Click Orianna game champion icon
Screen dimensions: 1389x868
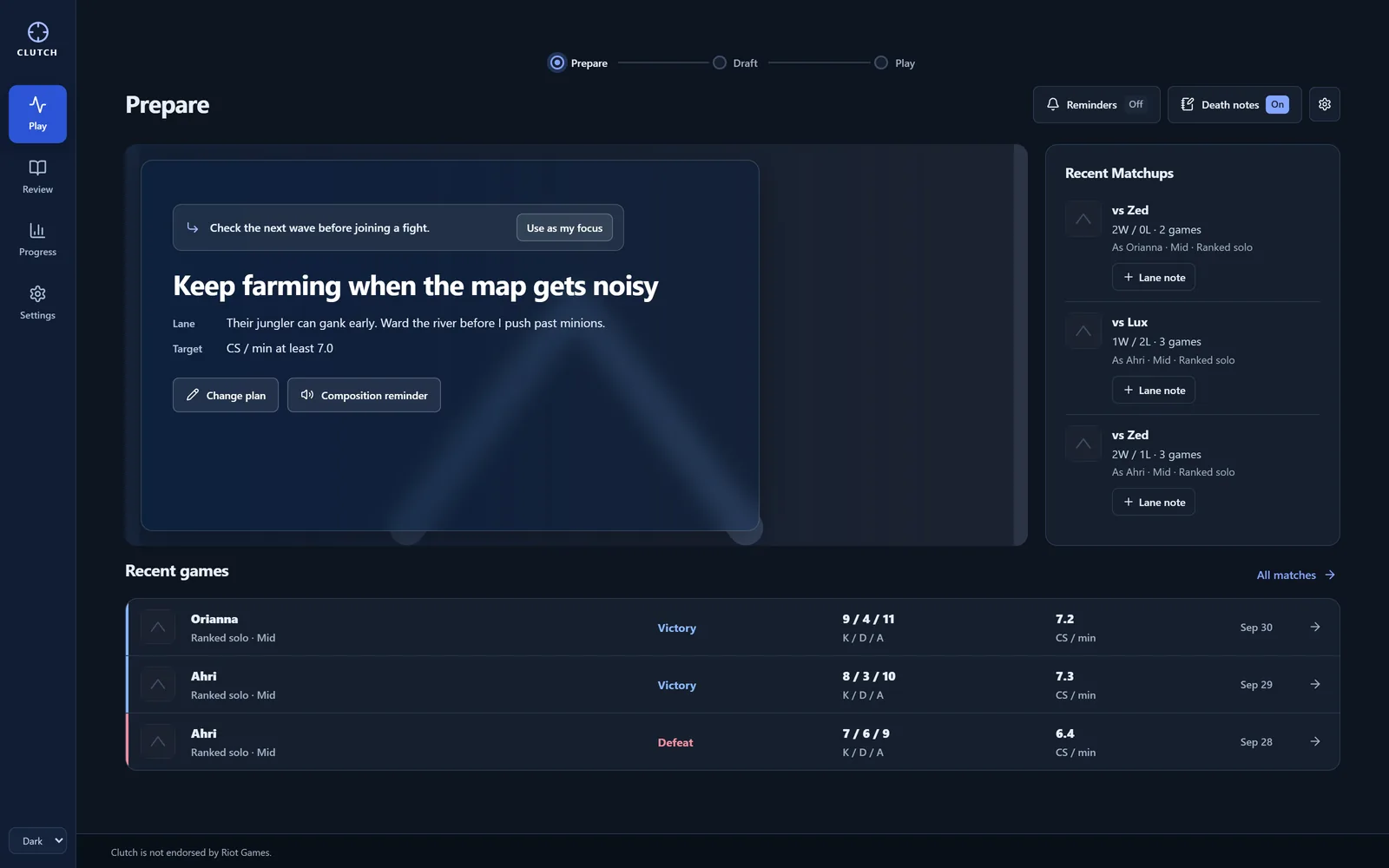[x=158, y=627]
